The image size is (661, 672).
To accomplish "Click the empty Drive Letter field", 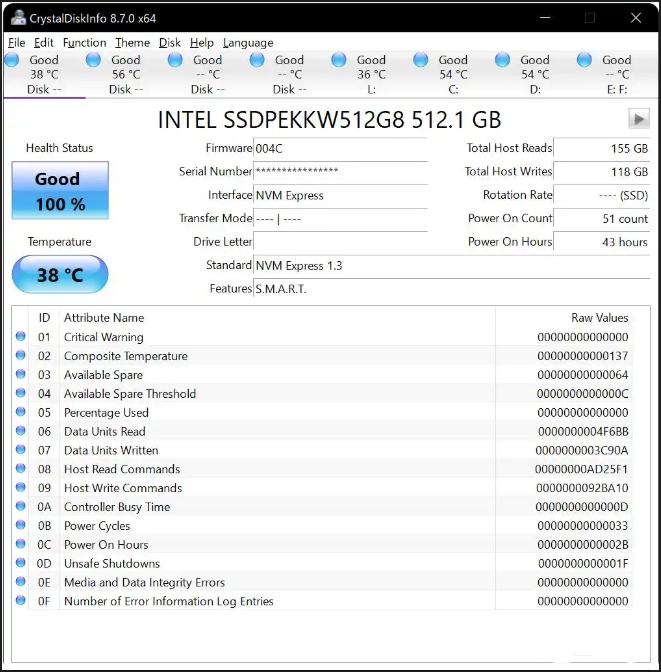I will point(340,242).
